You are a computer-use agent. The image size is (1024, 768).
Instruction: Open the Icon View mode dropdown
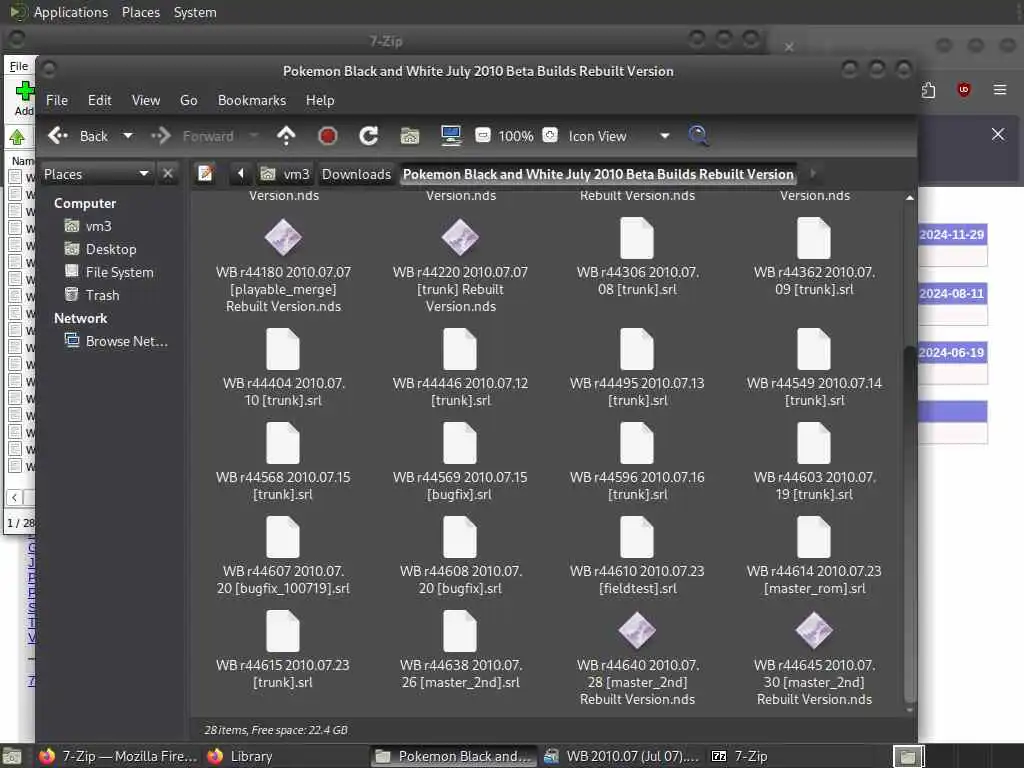(618, 136)
